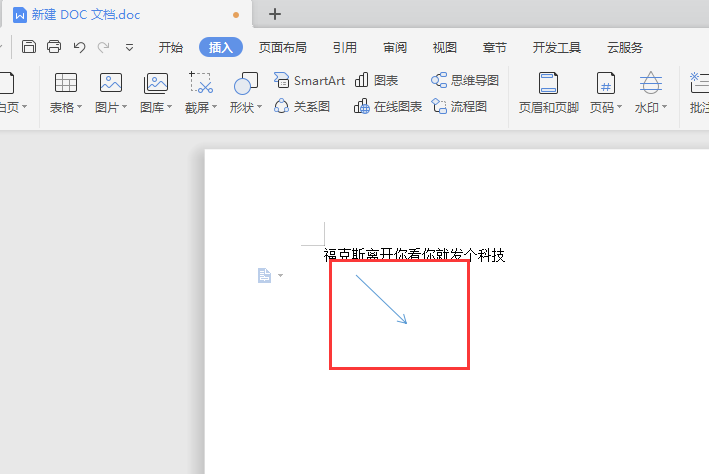This screenshot has height=474, width=709.
Task: Click the text line 福克斯离开你看你就发个科技
Action: [414, 255]
